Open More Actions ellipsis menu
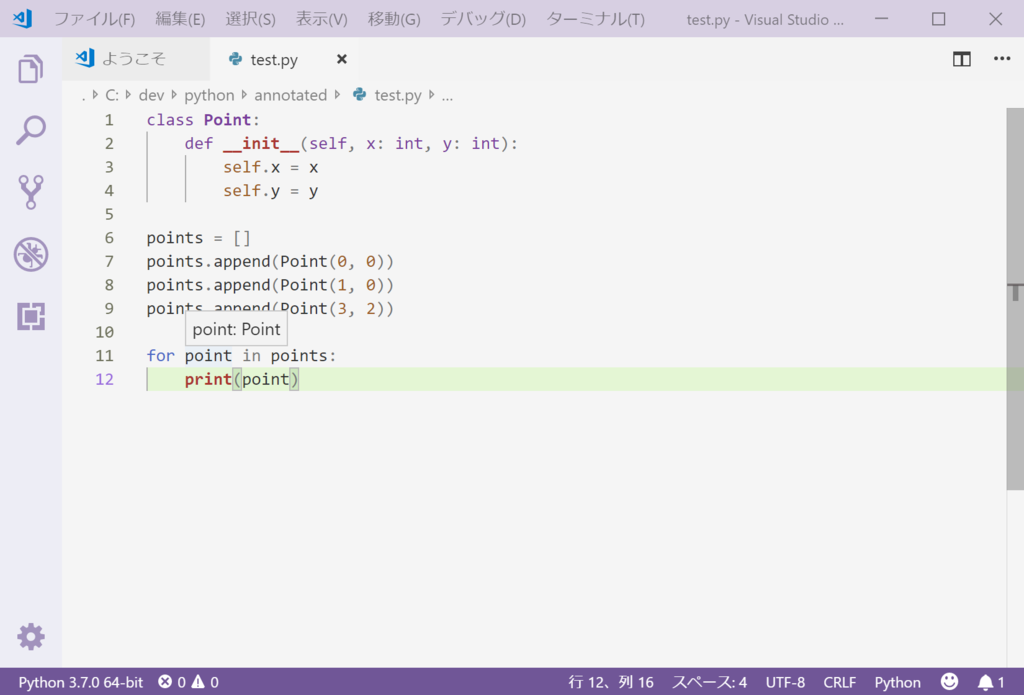The height and width of the screenshot is (695, 1024). click(1002, 59)
